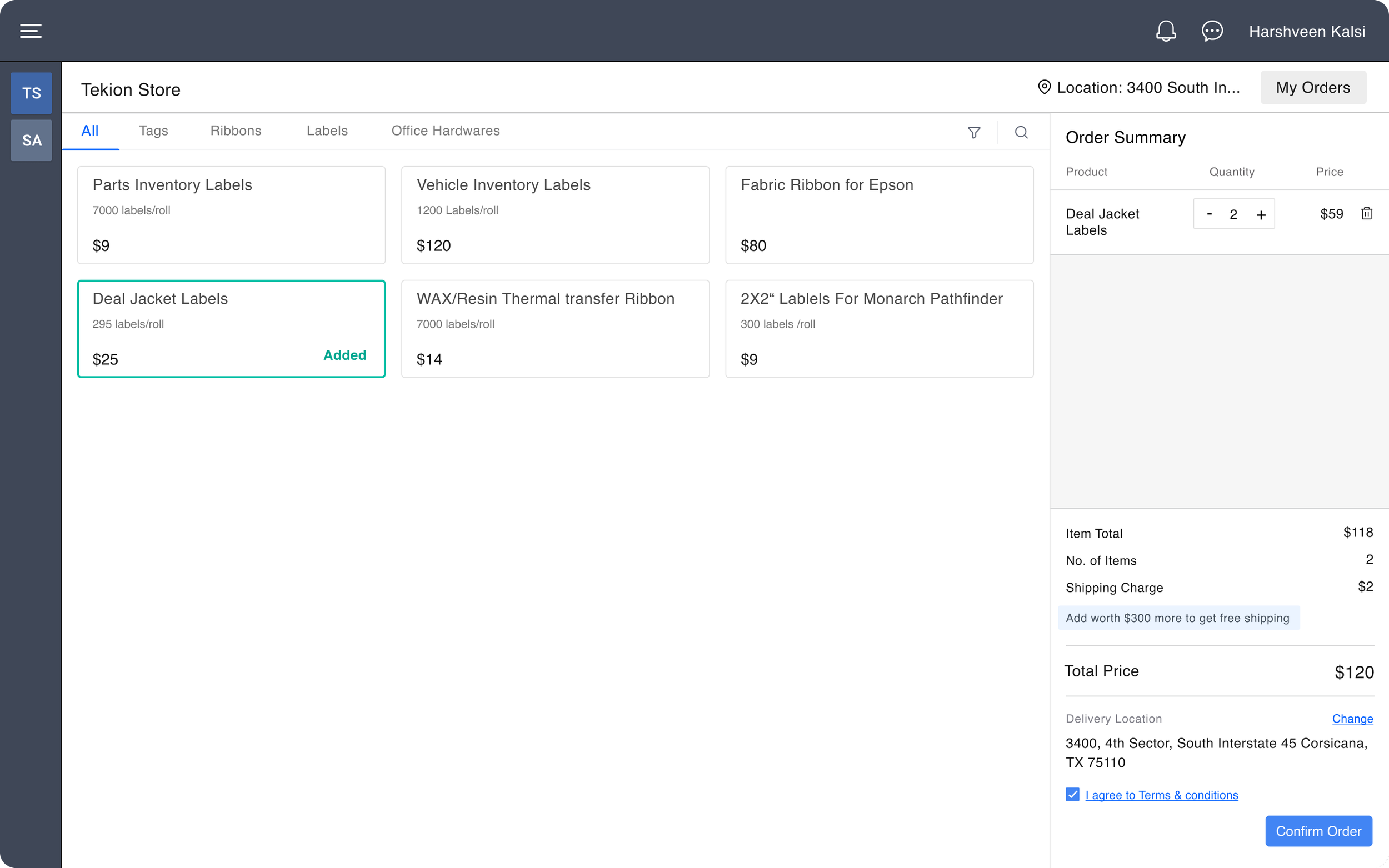Increase Deal Jacket Labels quantity

pos(1261,215)
